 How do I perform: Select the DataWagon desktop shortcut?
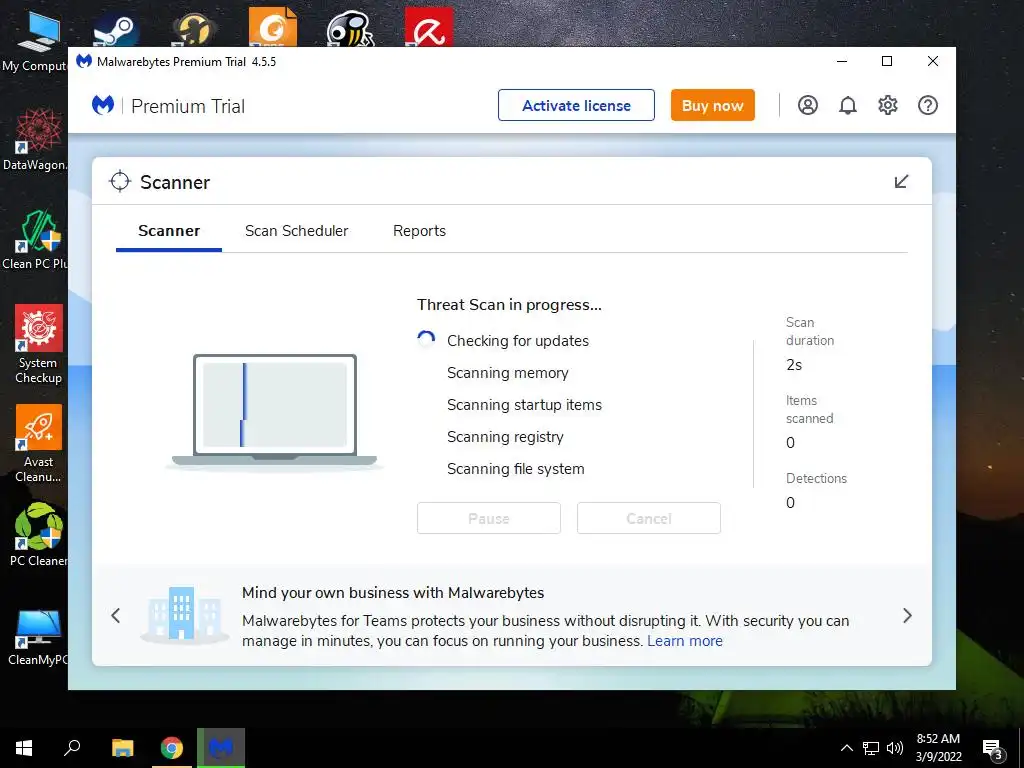(36, 140)
